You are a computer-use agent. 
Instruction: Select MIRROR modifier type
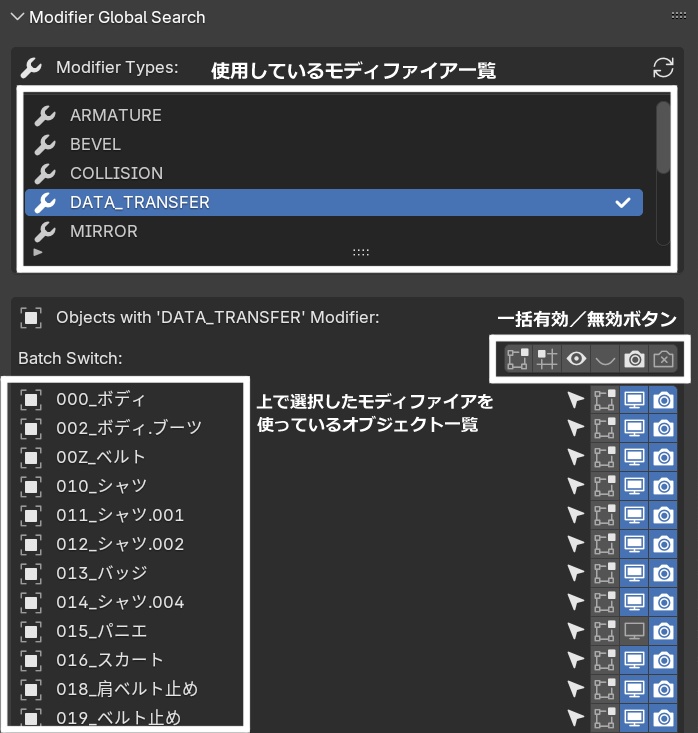coord(334,231)
